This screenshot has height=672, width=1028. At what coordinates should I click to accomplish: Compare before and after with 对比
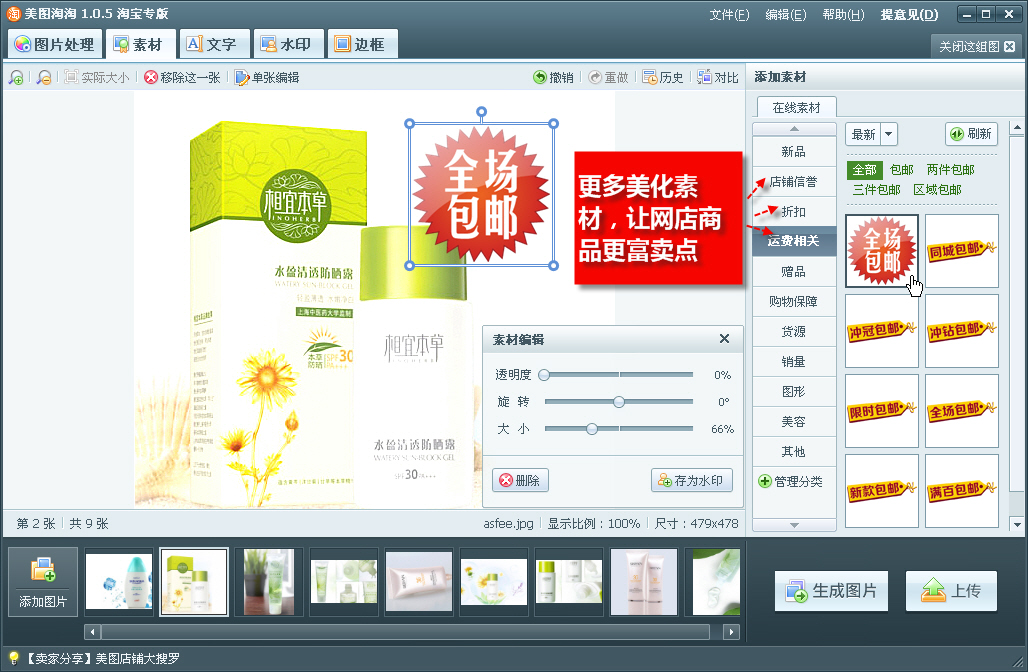click(x=718, y=77)
